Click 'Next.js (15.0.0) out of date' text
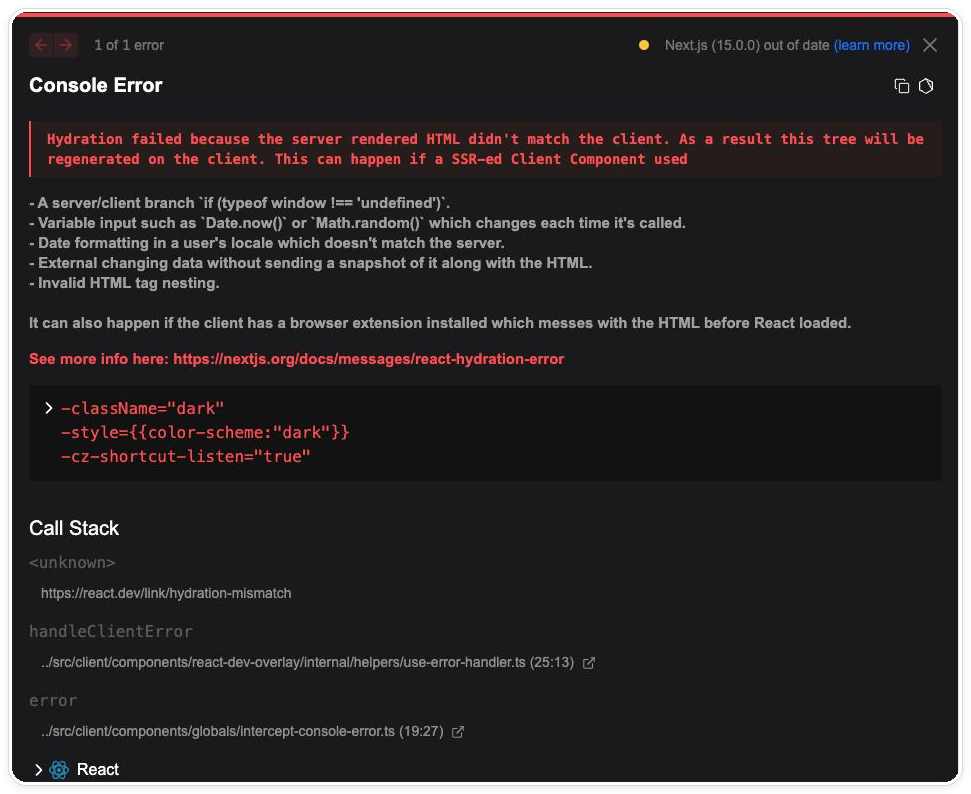The image size is (971, 794). (747, 45)
